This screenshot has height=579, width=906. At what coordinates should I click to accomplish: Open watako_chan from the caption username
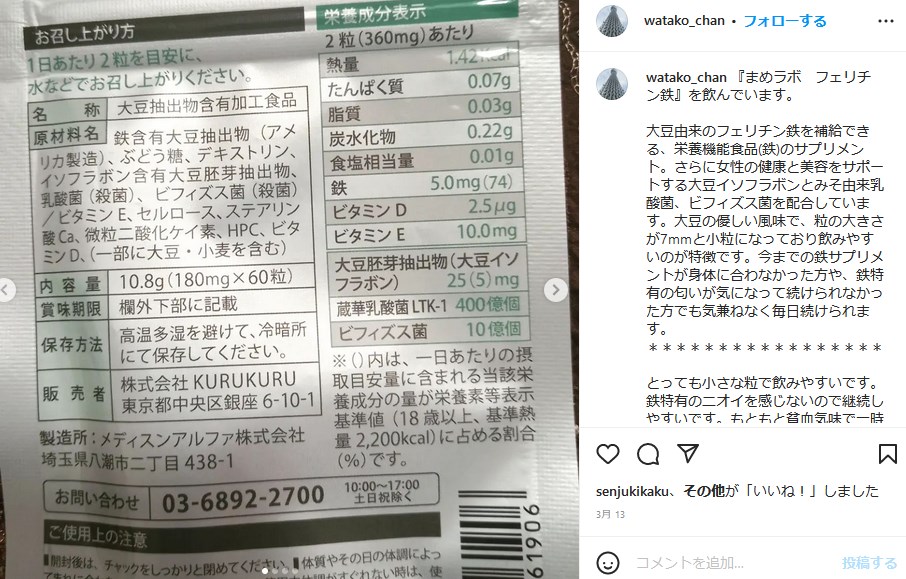pos(686,77)
